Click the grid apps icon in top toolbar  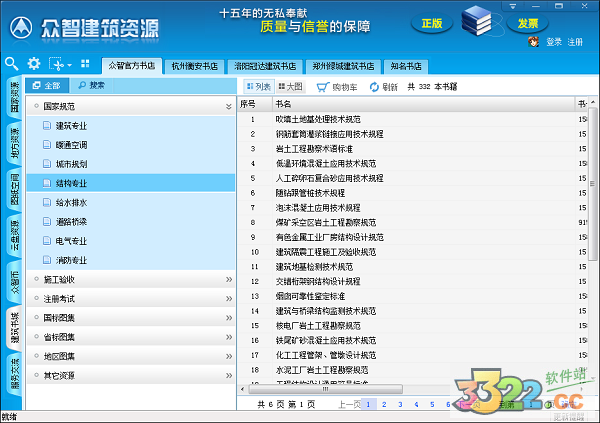click(x=85, y=63)
